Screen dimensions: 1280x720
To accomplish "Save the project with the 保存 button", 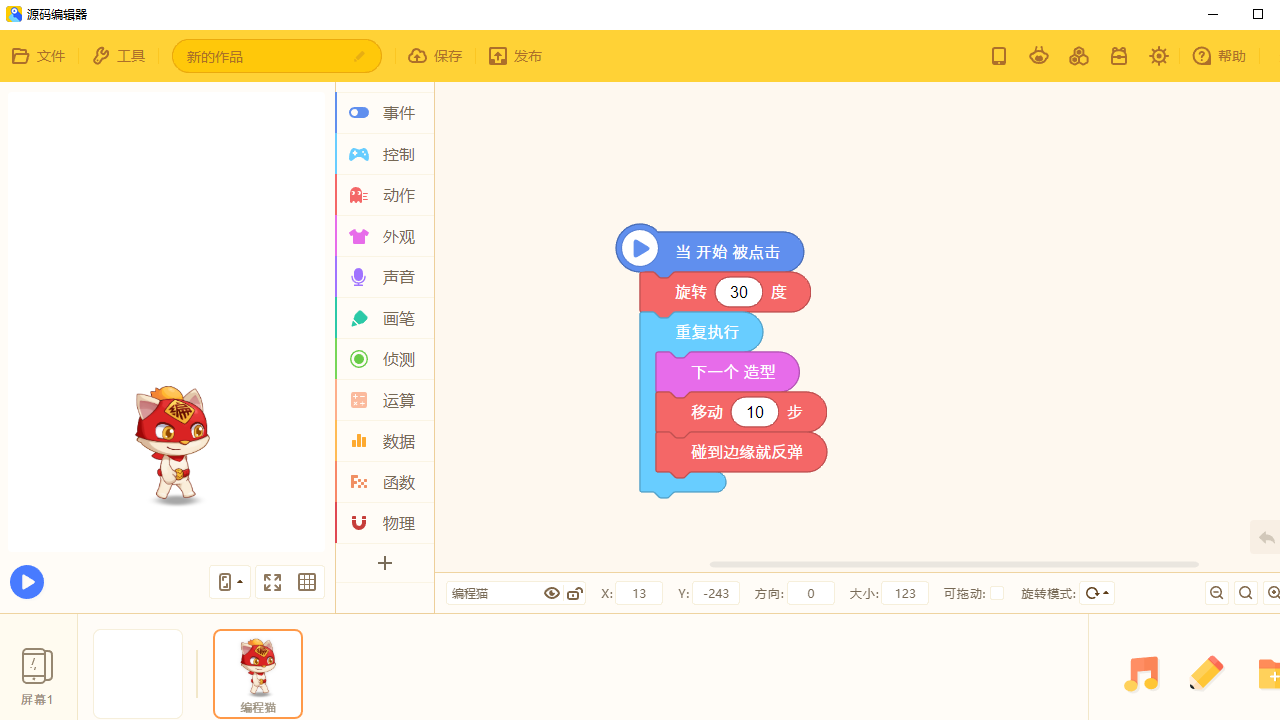I will point(434,56).
